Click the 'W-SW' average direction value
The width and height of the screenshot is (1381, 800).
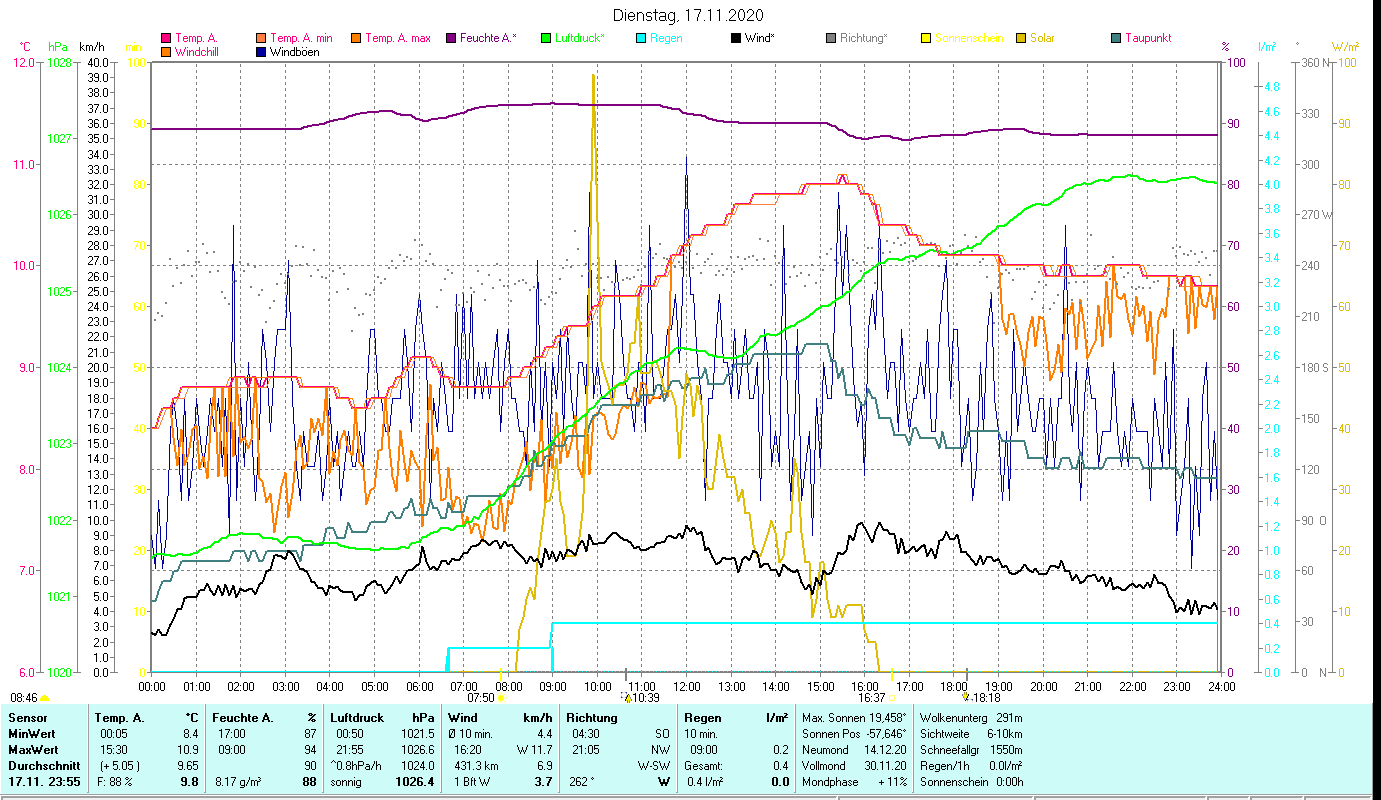pos(655,765)
